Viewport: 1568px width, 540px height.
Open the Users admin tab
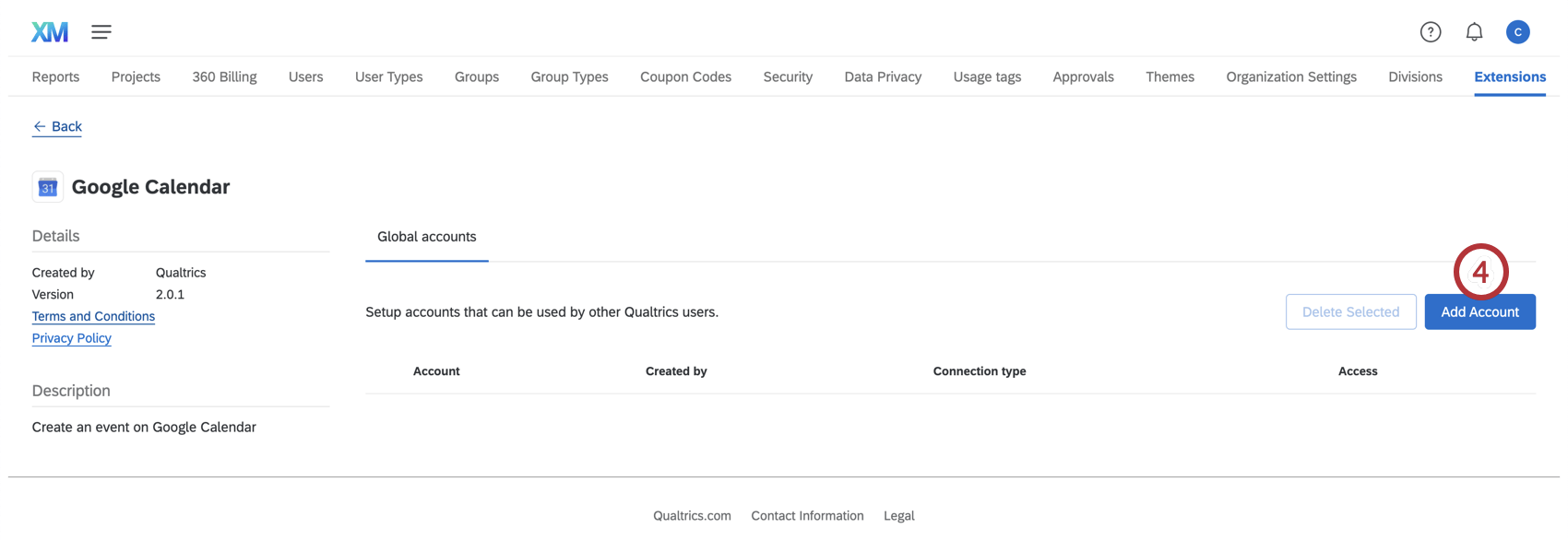tap(305, 76)
